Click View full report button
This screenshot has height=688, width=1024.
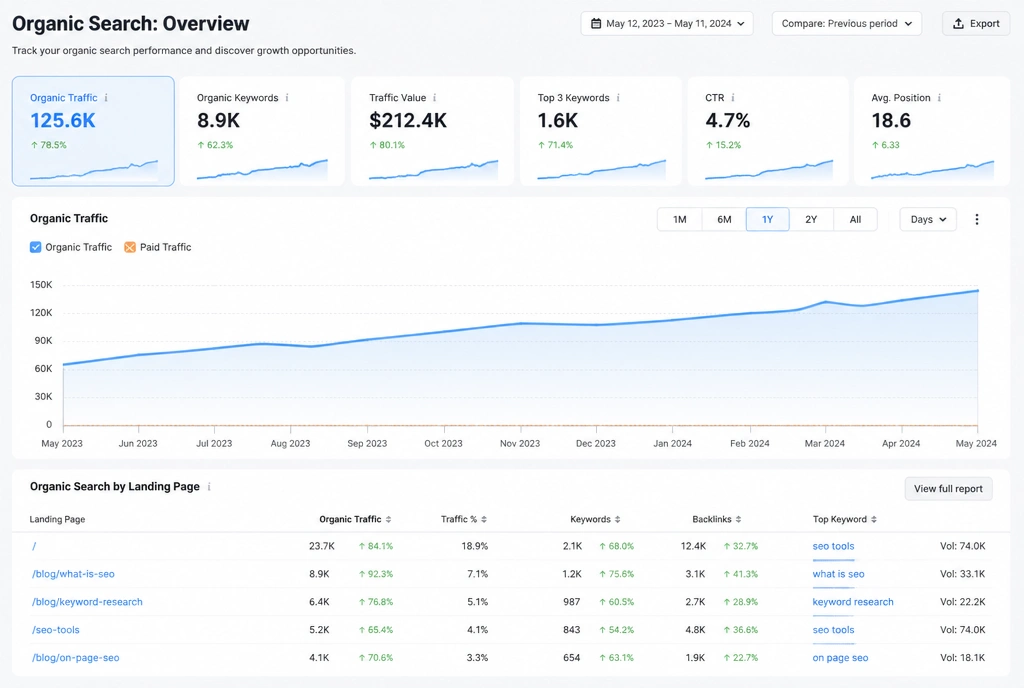click(x=948, y=489)
